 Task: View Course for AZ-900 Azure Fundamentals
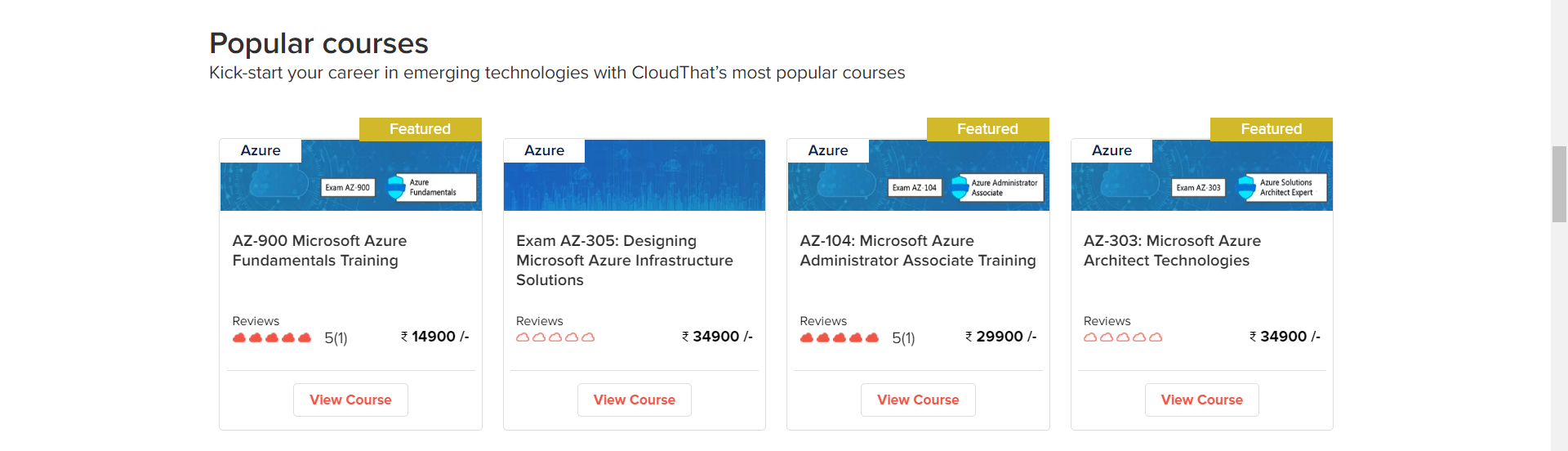[350, 400]
